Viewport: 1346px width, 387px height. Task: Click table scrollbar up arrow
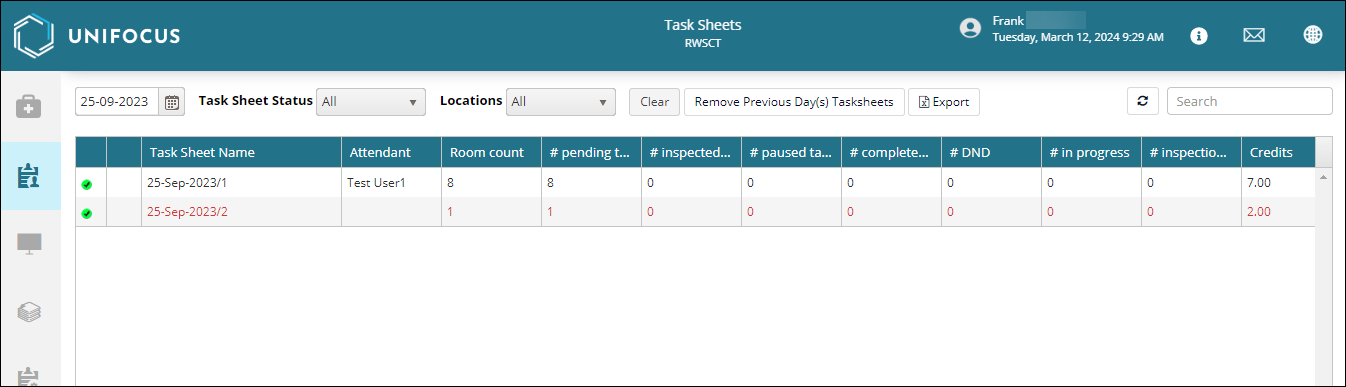pos(1324,177)
